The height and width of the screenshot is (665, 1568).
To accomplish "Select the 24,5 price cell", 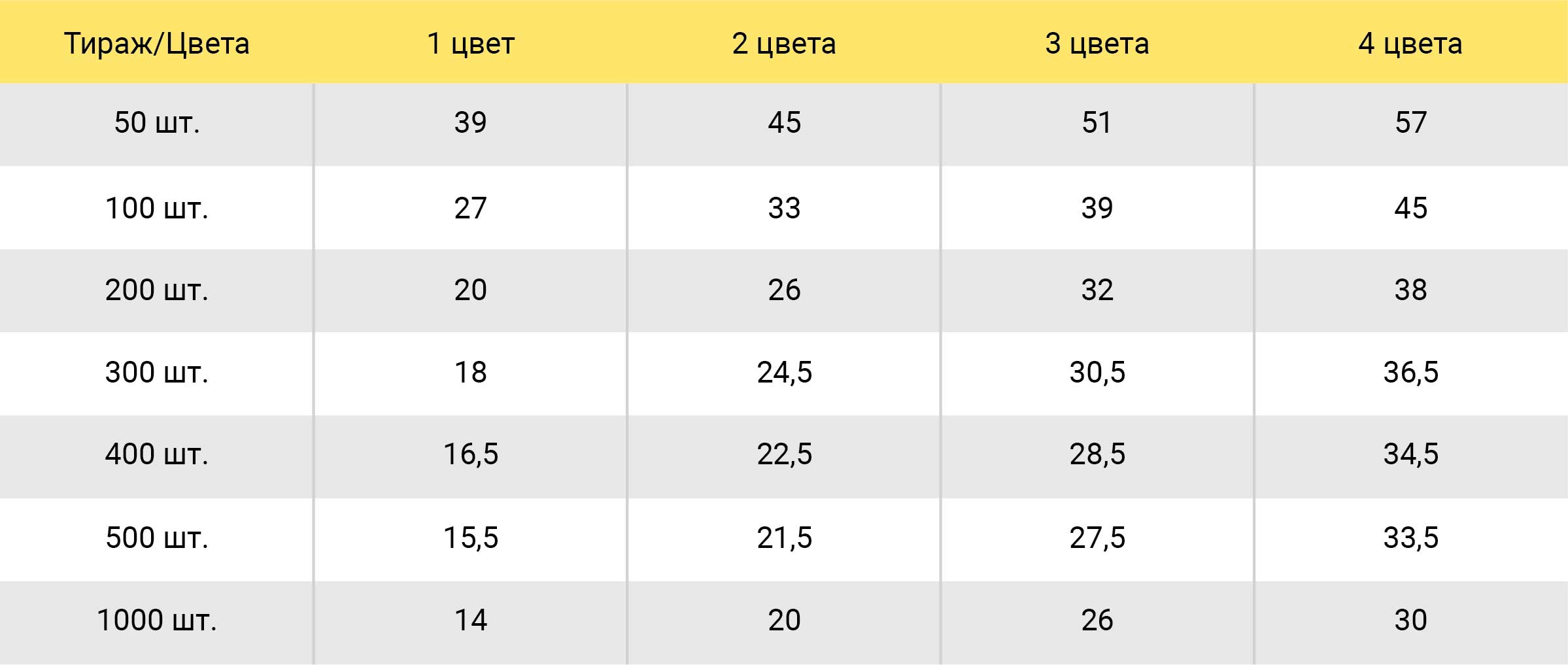I will pos(784,373).
